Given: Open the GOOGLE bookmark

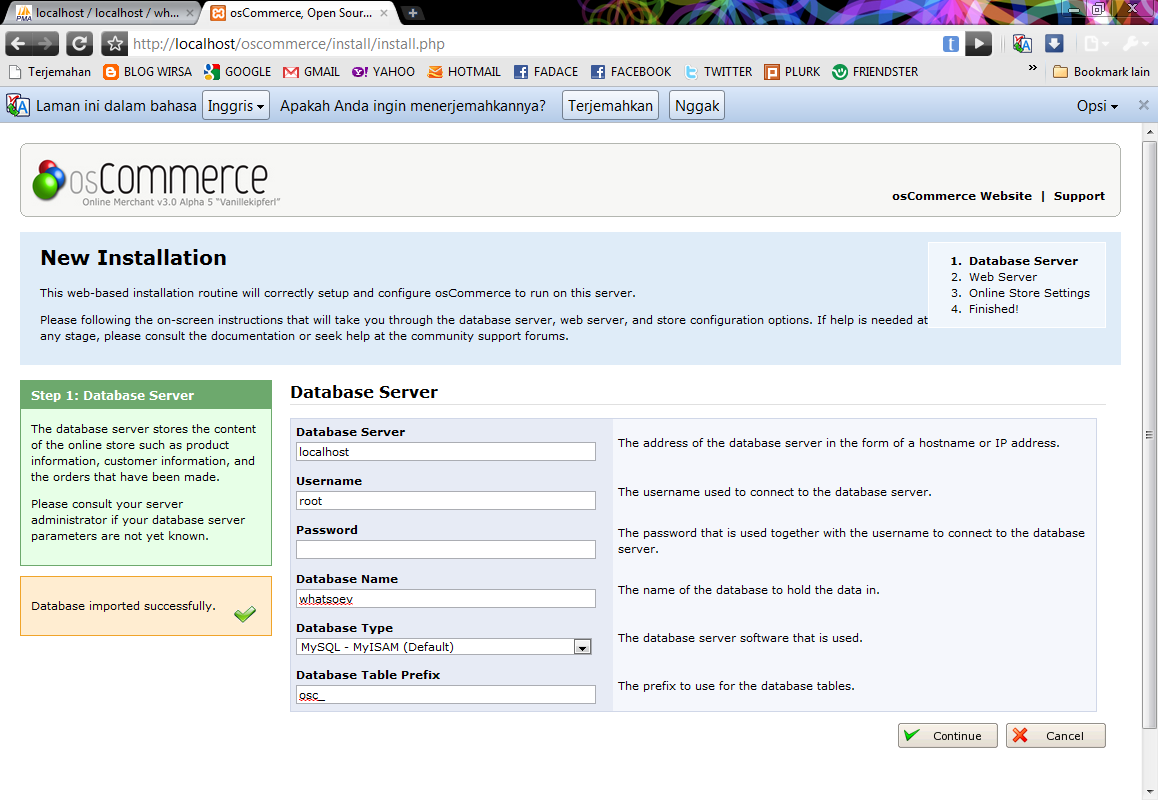Looking at the screenshot, I should (x=238, y=72).
